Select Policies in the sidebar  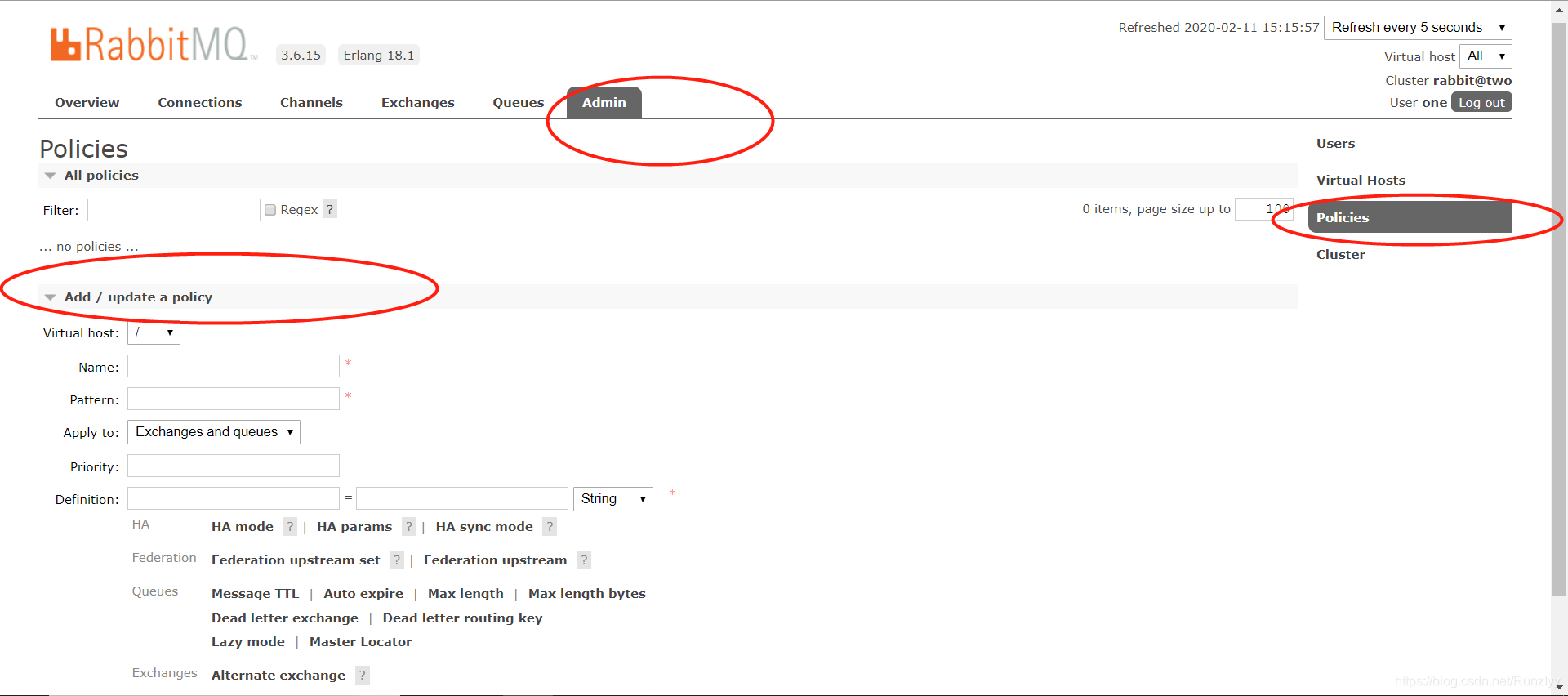pos(1410,217)
